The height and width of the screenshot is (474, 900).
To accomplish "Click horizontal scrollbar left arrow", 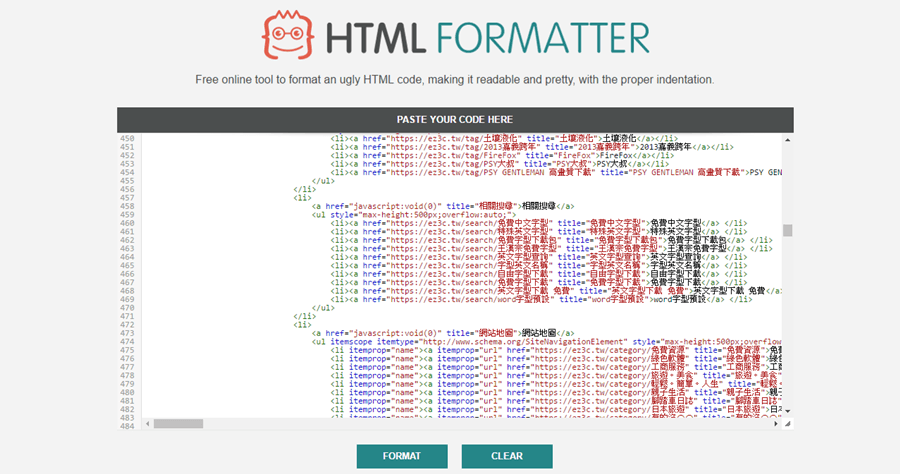I will click(x=148, y=424).
